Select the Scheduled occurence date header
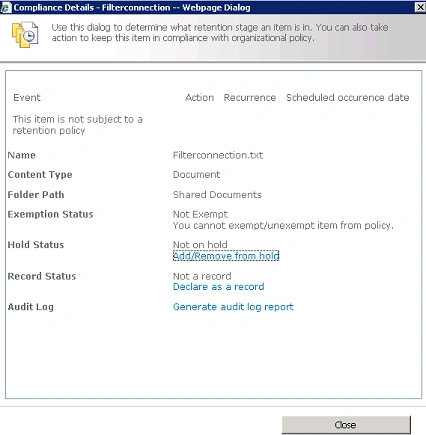Viewport: 426px width, 435px height. coord(347,98)
